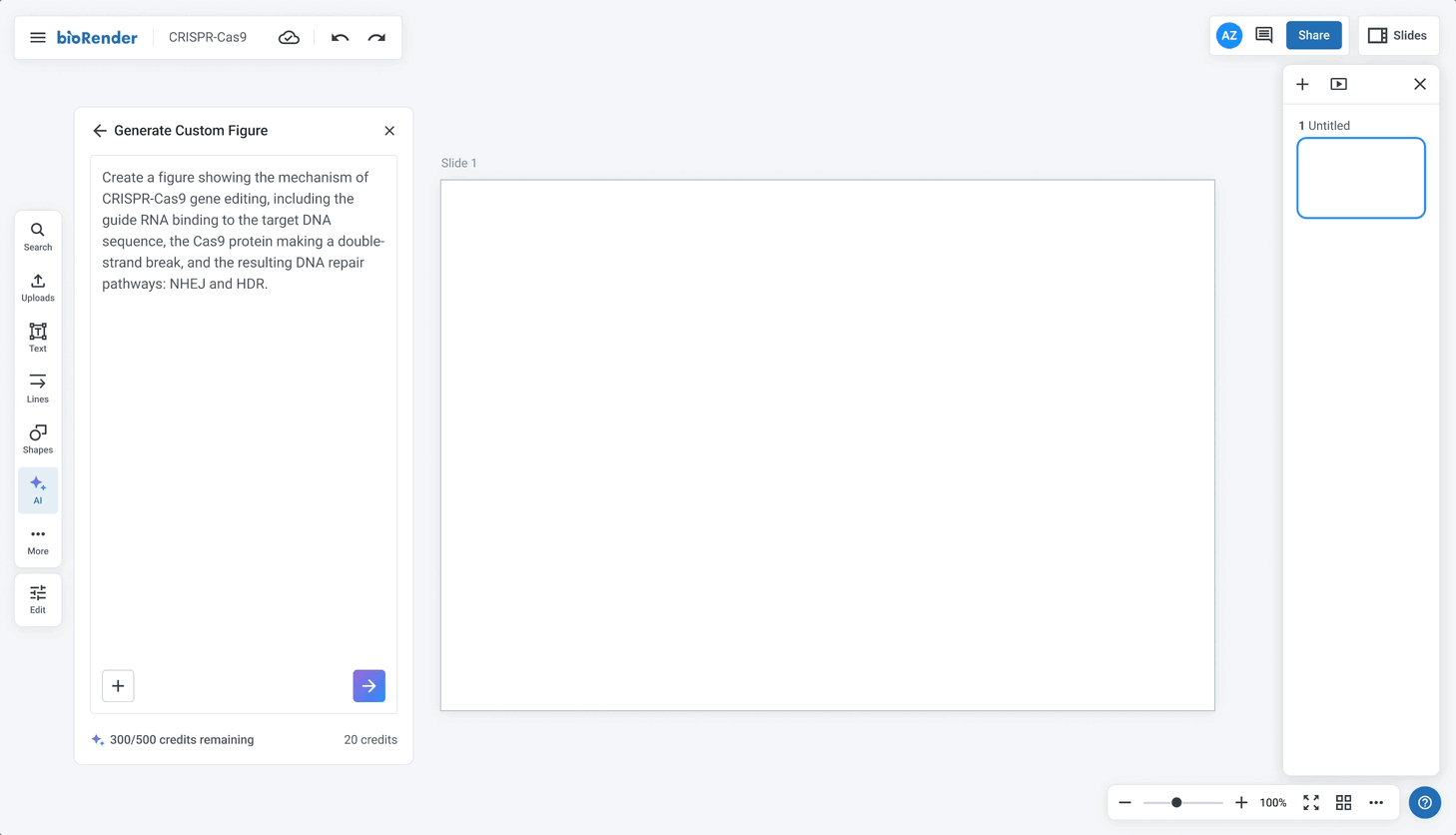Screen dimensions: 1456x835
Task: Open the Search panel in sidebar
Action: [x=38, y=237]
